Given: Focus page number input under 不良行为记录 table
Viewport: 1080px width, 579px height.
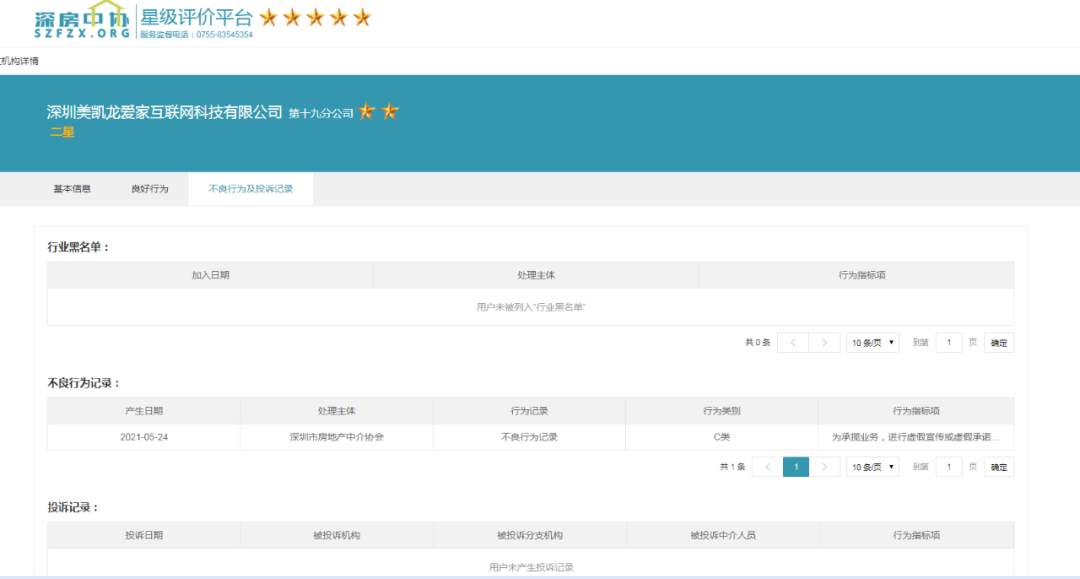Looking at the screenshot, I should pos(948,467).
